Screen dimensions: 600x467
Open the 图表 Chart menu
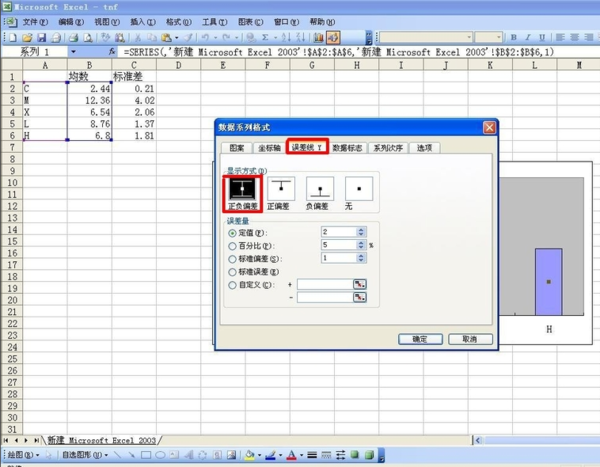pyautogui.click(x=251, y=22)
